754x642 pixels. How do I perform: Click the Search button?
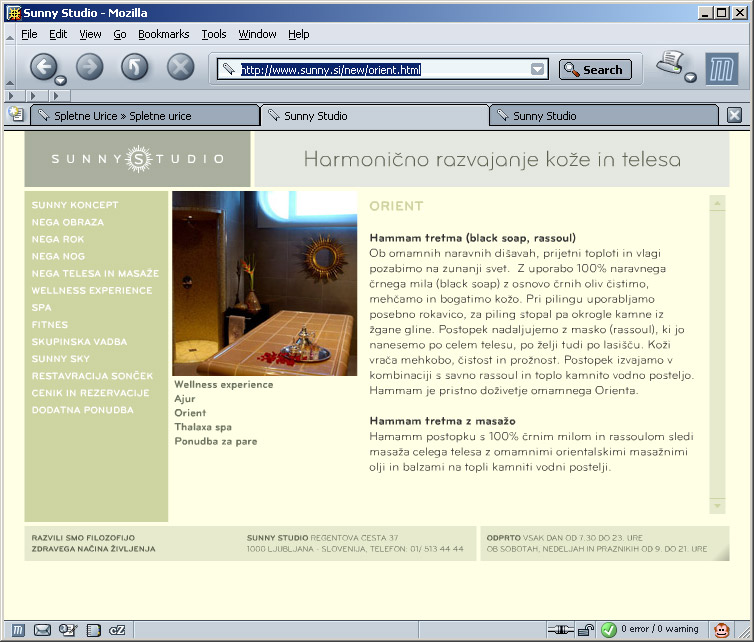click(x=595, y=70)
